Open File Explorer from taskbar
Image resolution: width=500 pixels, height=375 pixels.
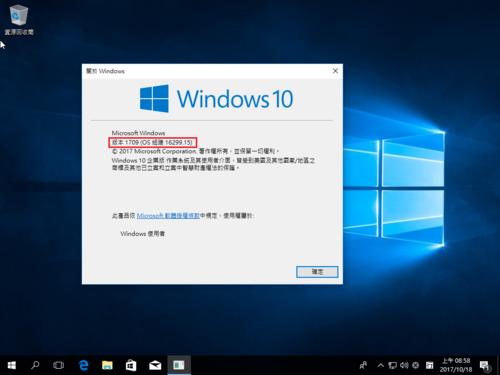point(107,365)
